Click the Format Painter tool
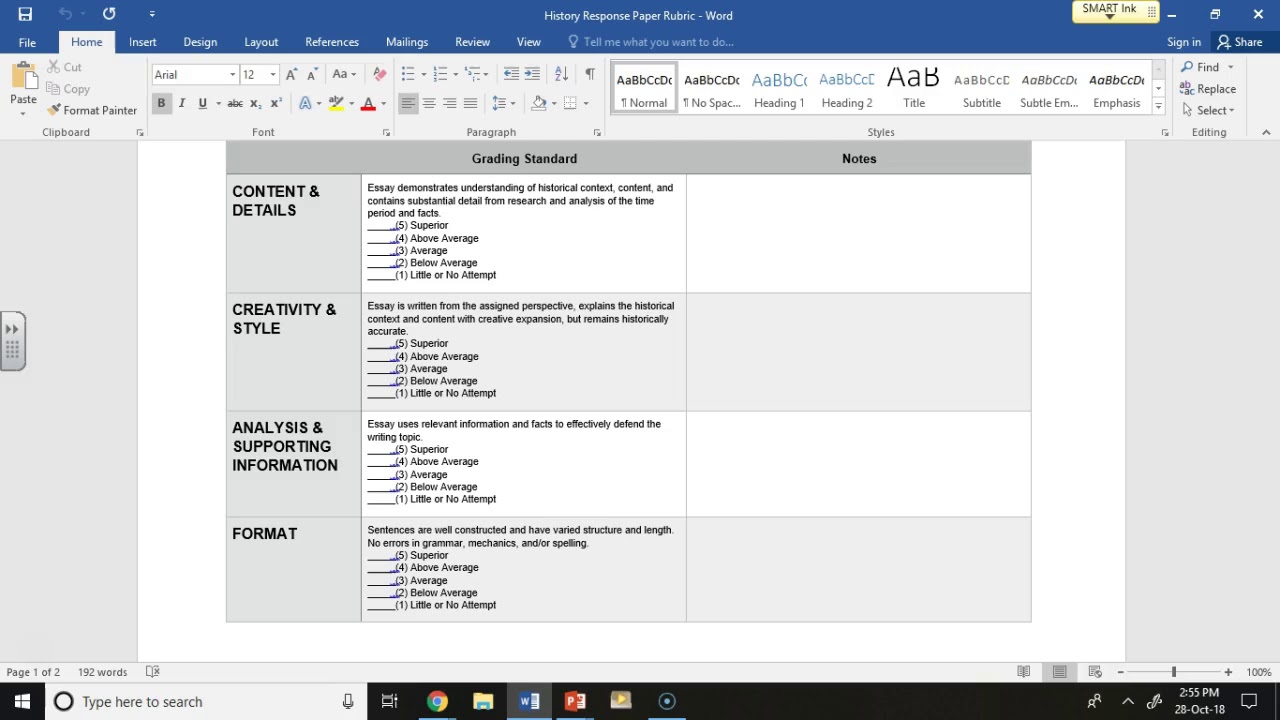This screenshot has width=1280, height=720. (92, 110)
